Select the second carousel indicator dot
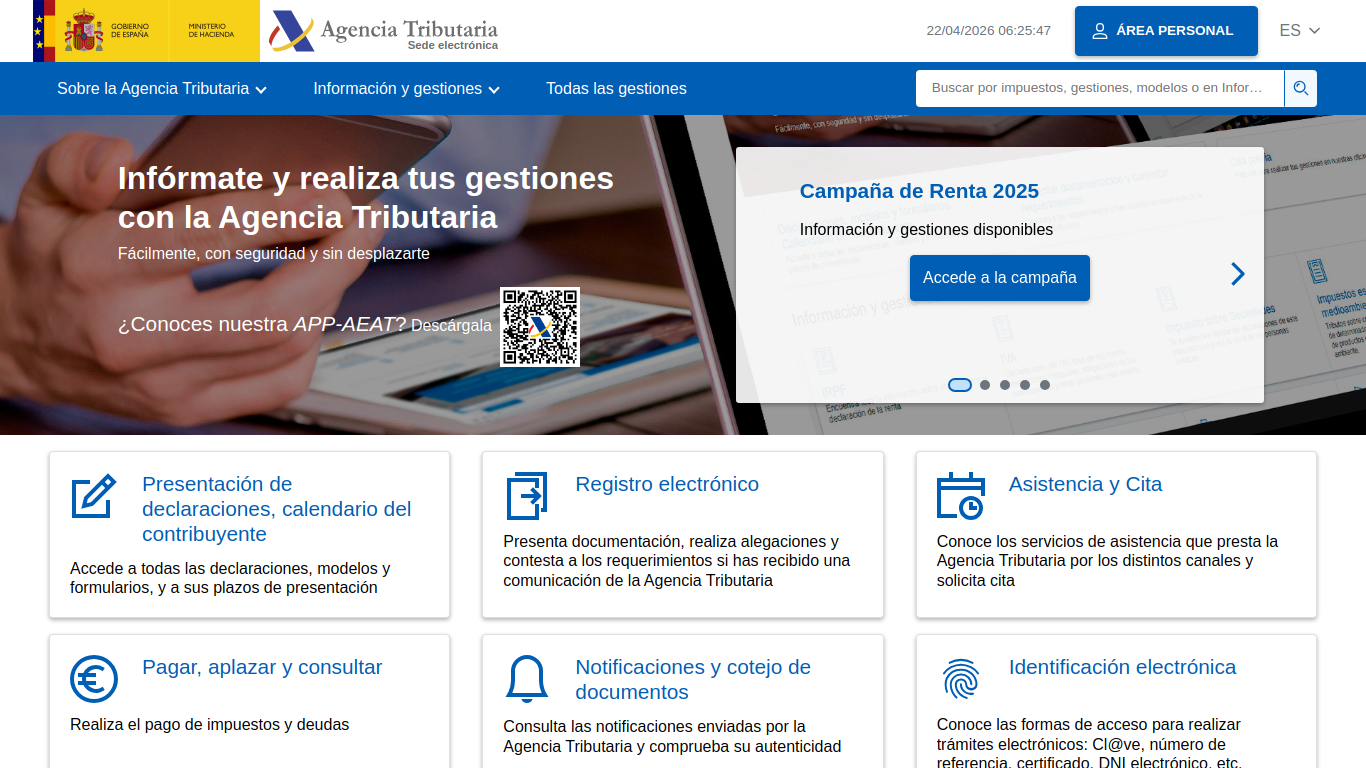1366x768 pixels. coord(985,385)
